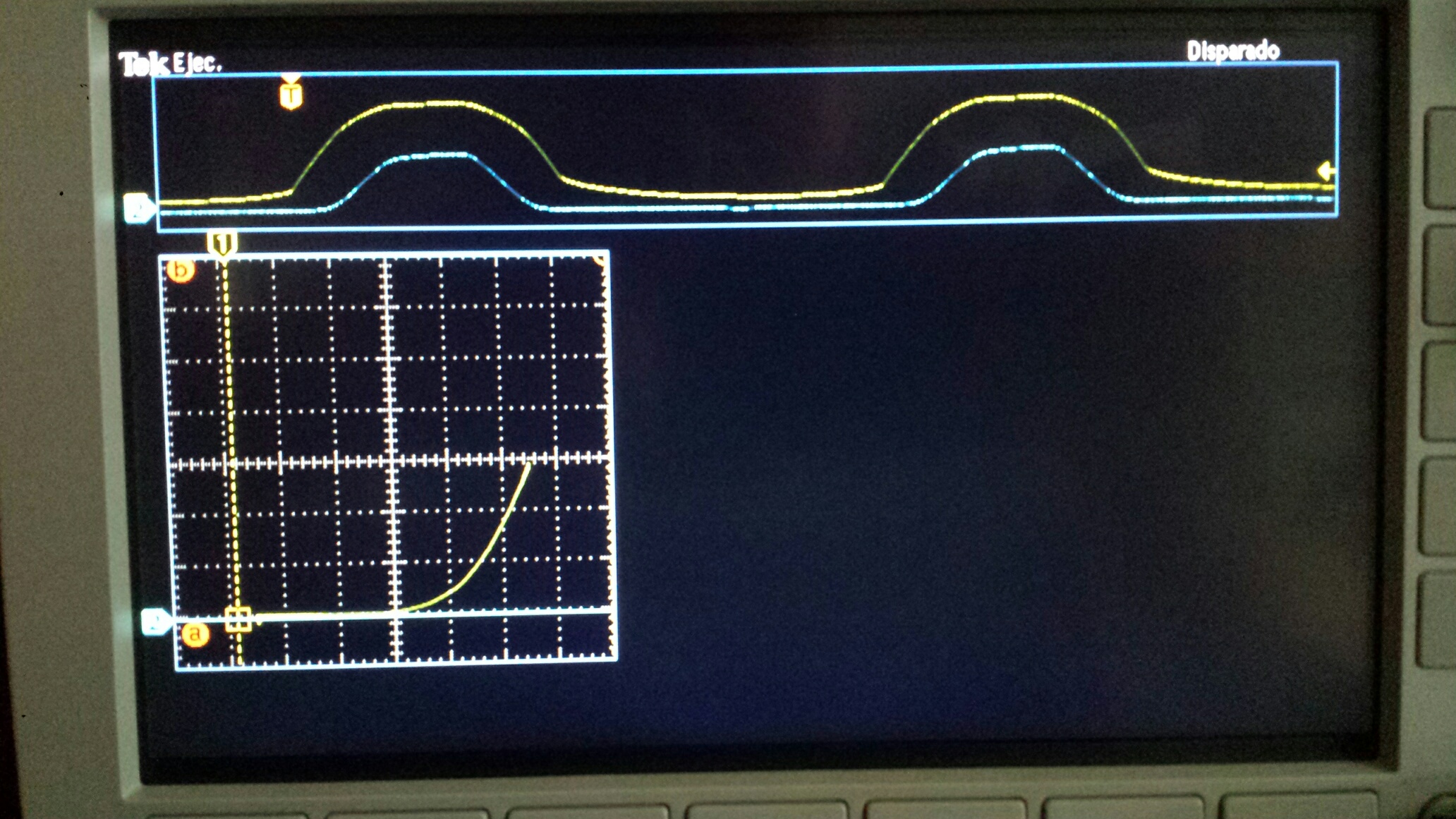Click the first yellow waveform peak in the overview
The height and width of the screenshot is (819, 1456).
427,105
